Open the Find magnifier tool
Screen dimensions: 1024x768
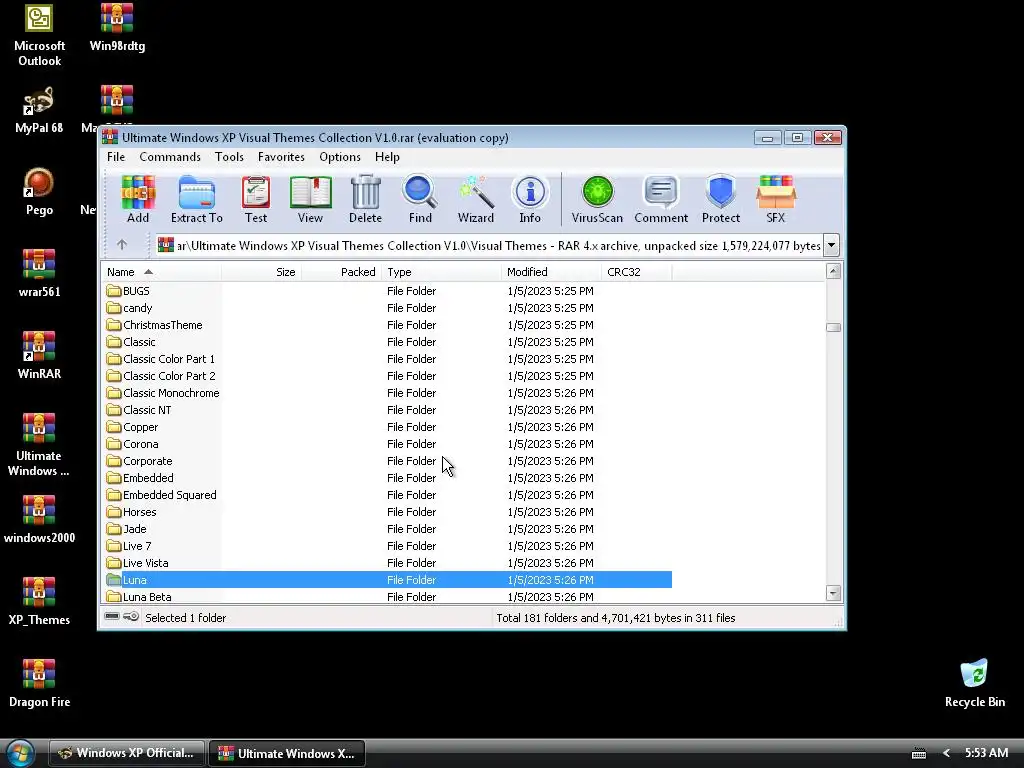tap(420, 199)
